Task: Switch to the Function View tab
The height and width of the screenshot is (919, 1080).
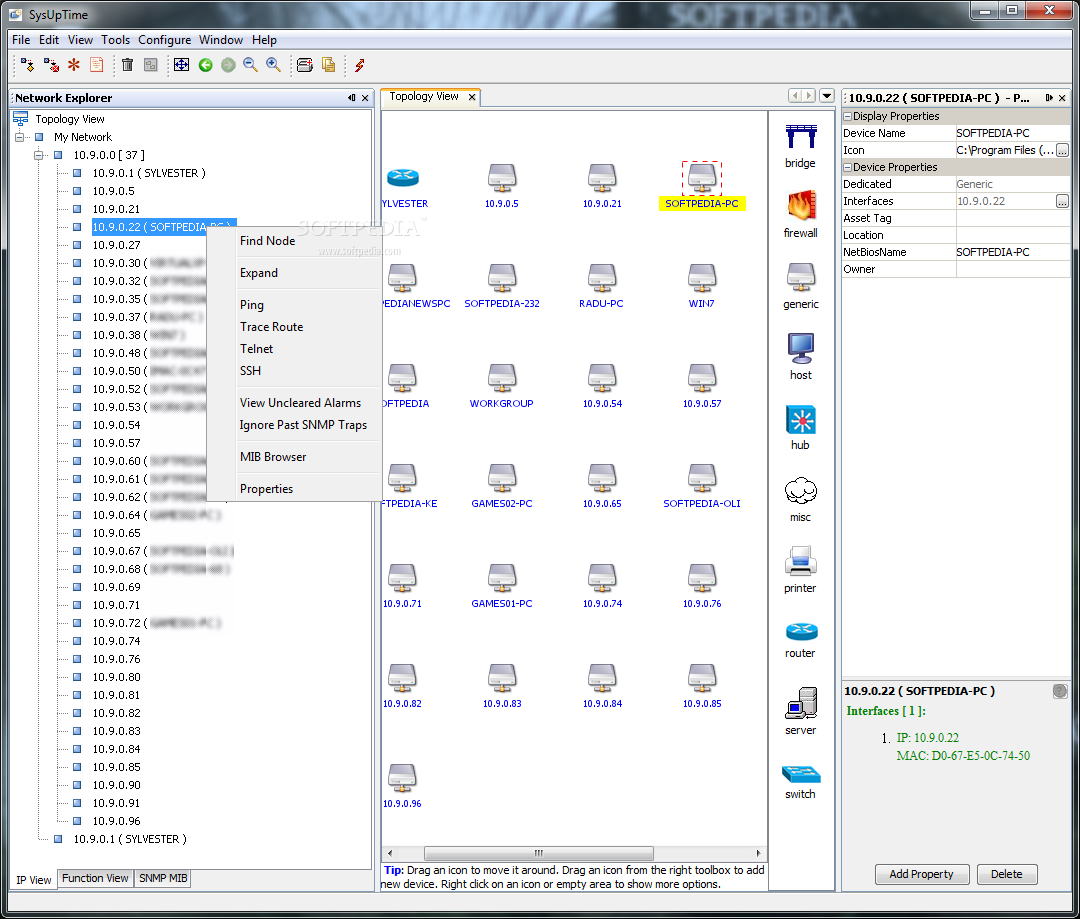Action: [95, 878]
